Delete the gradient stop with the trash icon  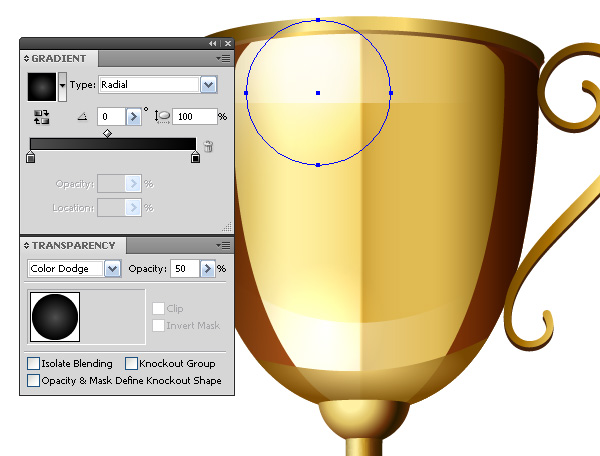pyautogui.click(x=208, y=147)
